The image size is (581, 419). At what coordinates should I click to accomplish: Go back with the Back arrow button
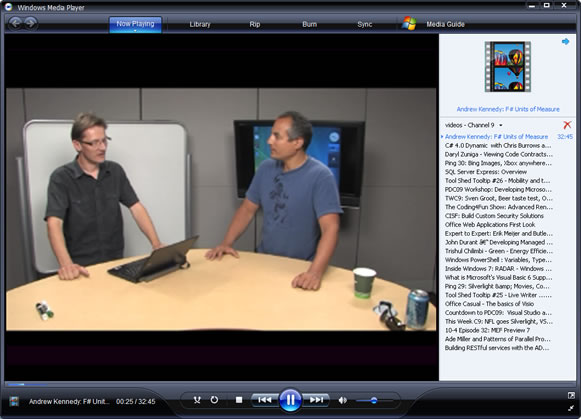15,23
